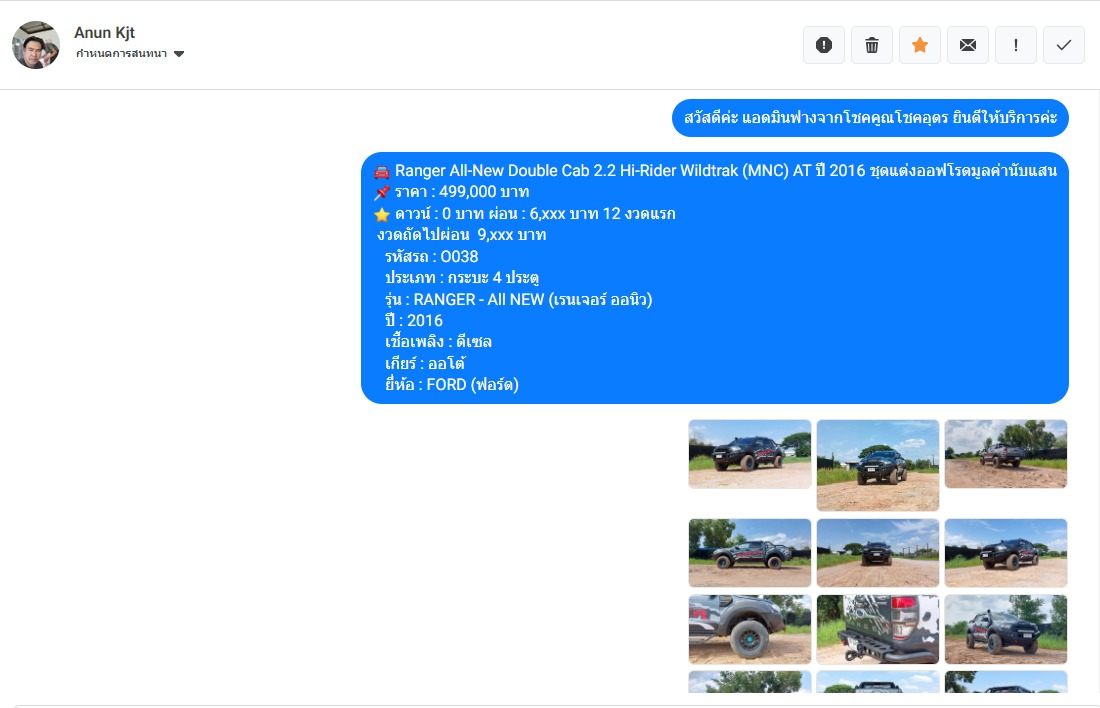Viewport: 1100px width, 708px height.
Task: Click the เกียร์ : ออโต้ line
Action: pyautogui.click(x=425, y=363)
